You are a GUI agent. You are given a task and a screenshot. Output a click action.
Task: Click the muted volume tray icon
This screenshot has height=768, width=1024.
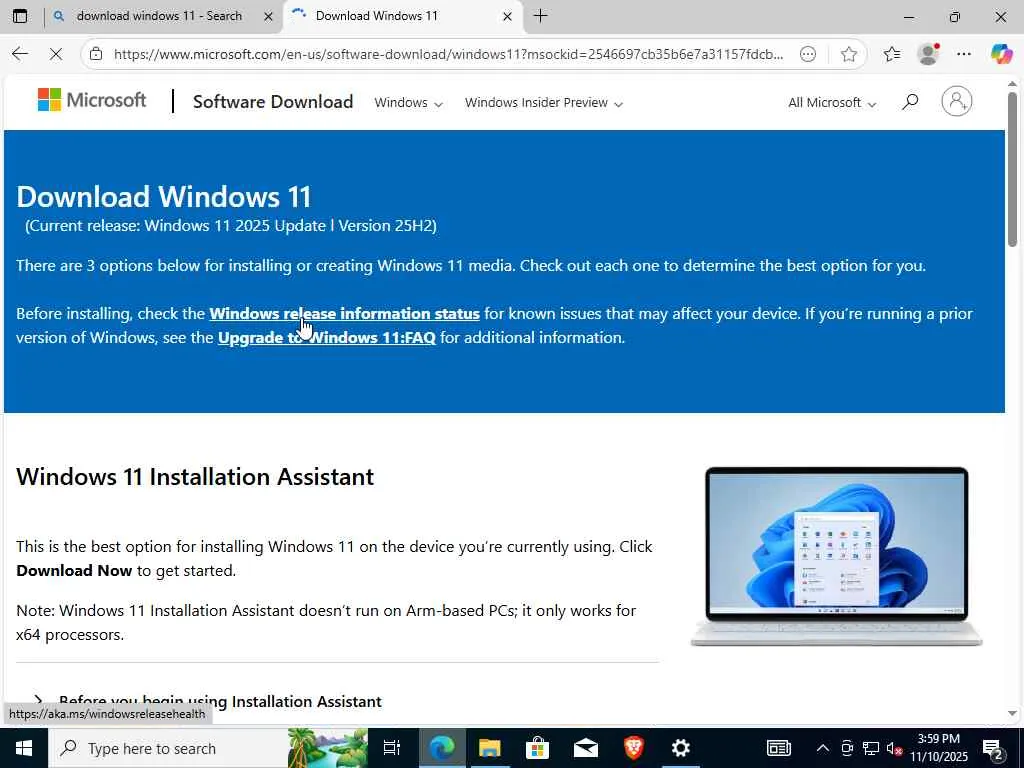[x=894, y=748]
